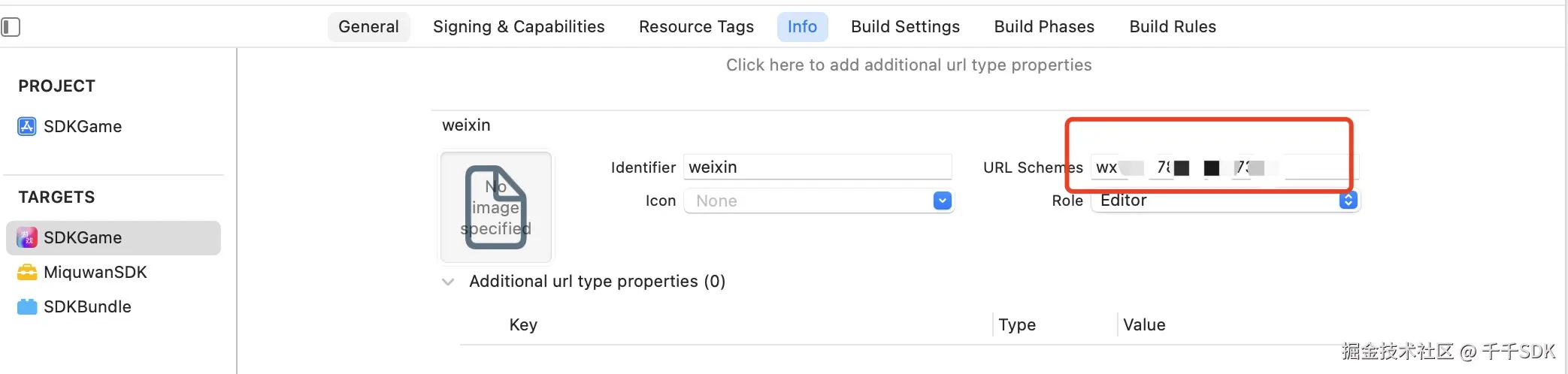
Task: Click the SDKBundle folder icon
Action: tap(27, 307)
